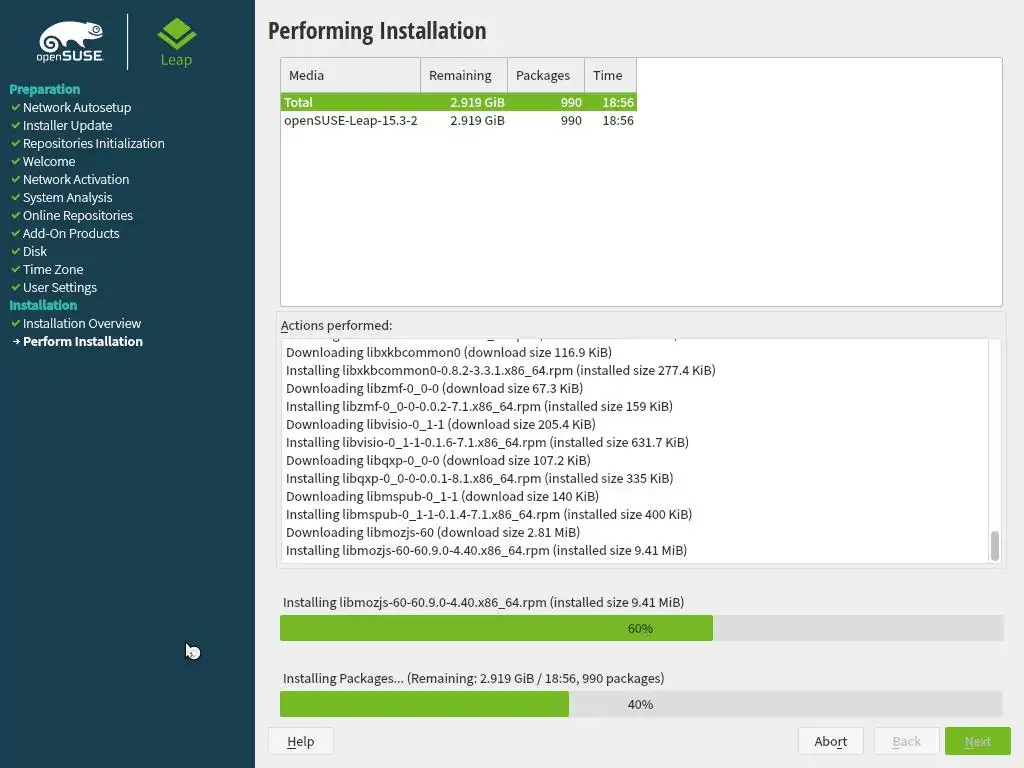1024x768 pixels.
Task: Click the Disk step in sidebar
Action: click(x=35, y=251)
